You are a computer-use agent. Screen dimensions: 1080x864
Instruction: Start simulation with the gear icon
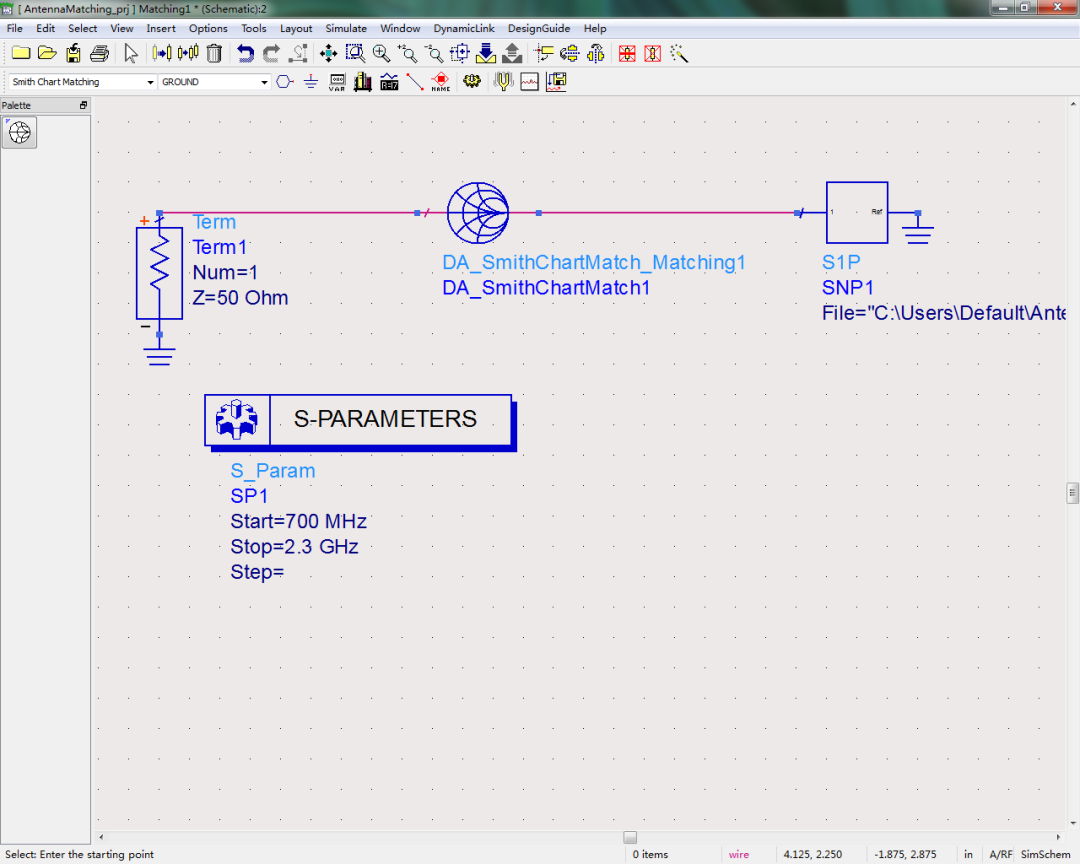(472, 82)
